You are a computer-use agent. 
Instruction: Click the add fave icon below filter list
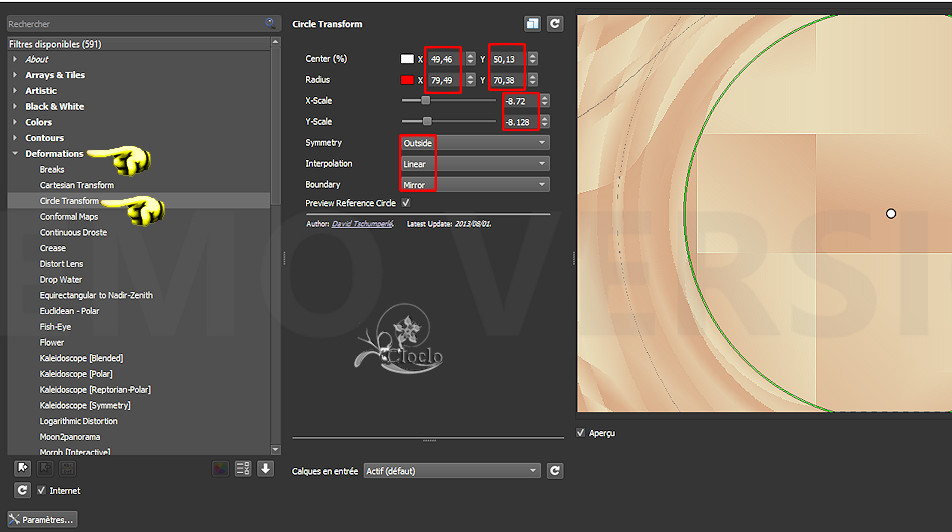22,468
